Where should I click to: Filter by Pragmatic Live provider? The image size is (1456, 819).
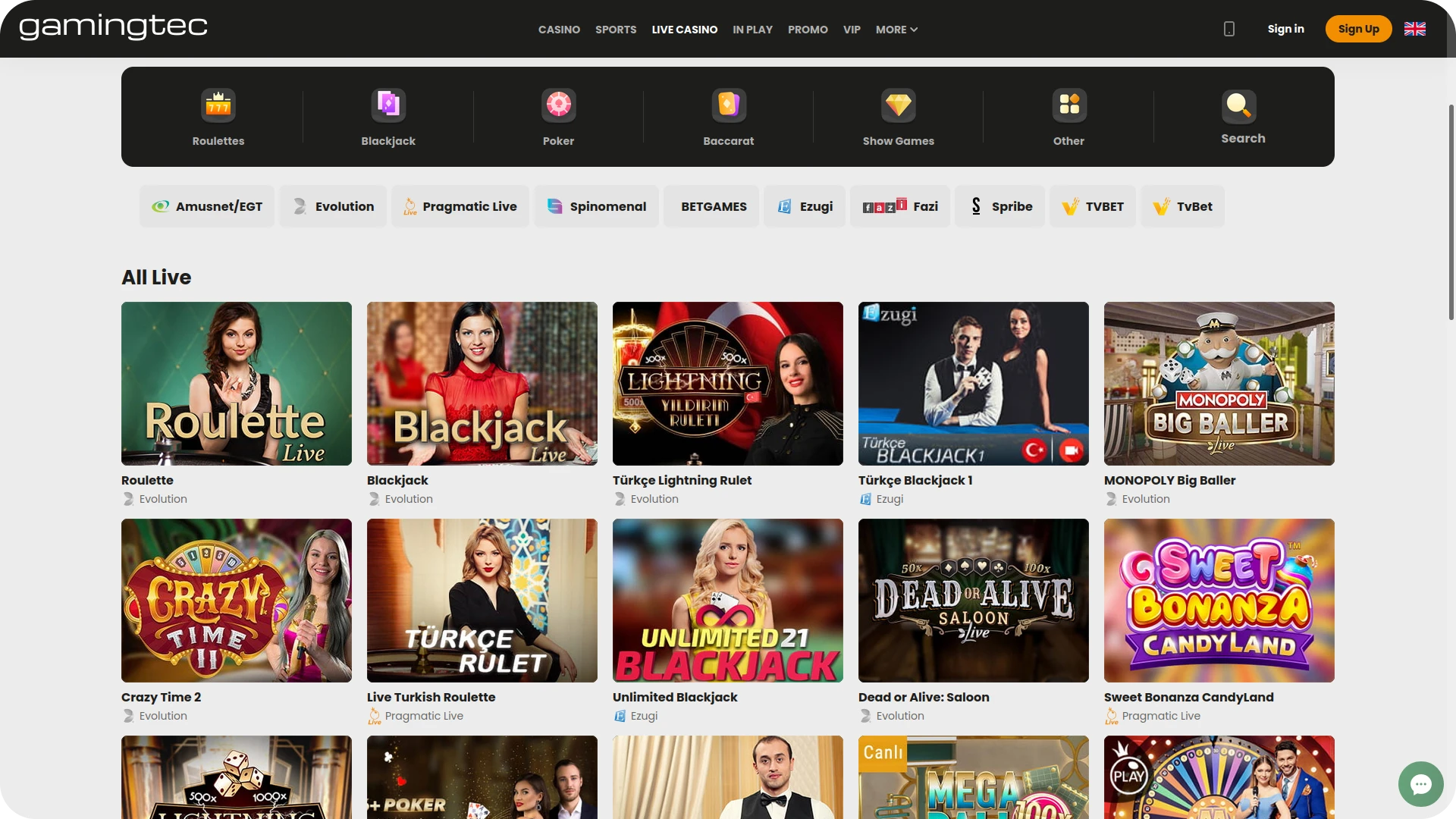[x=460, y=206]
